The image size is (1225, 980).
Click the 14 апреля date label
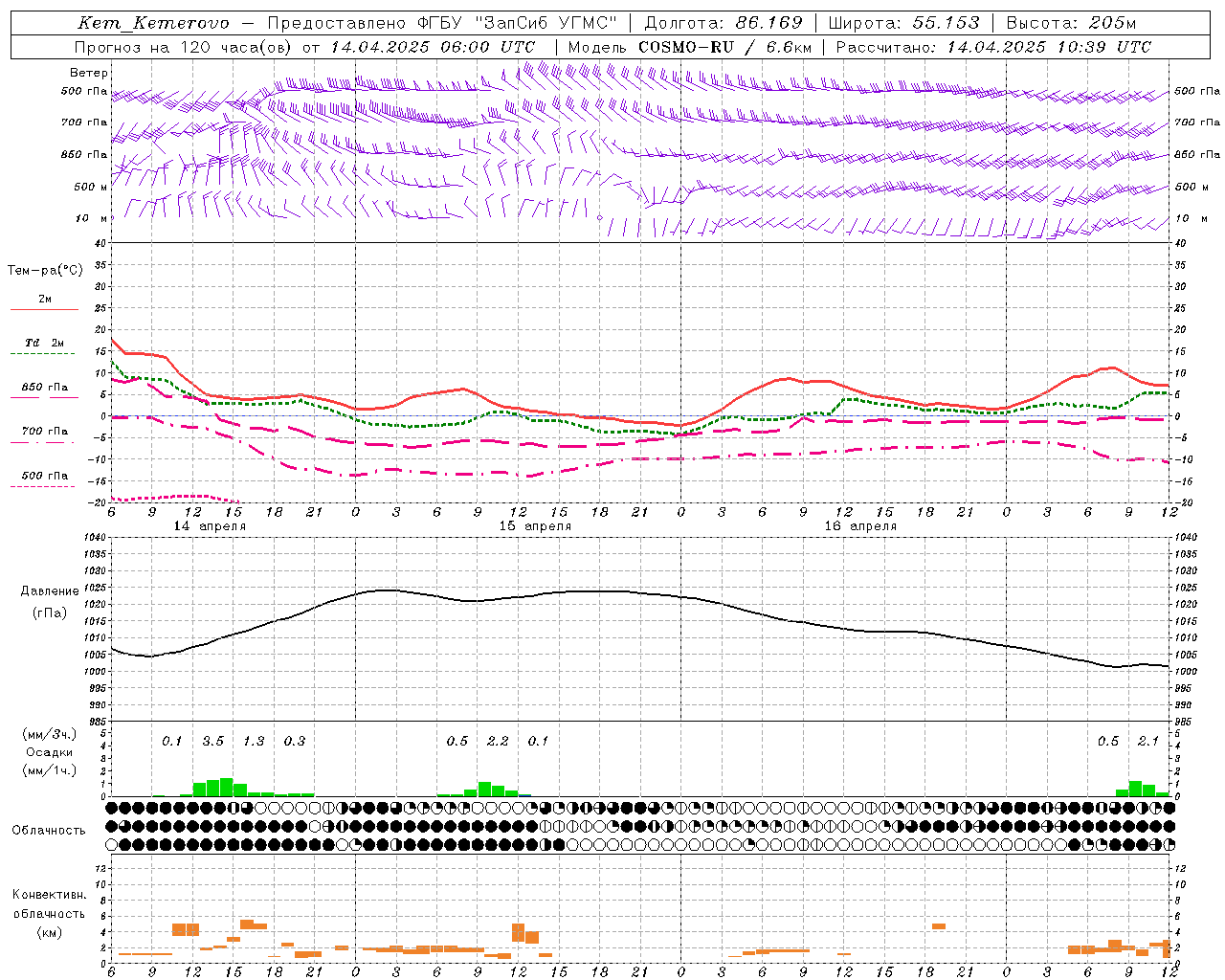pos(209,526)
